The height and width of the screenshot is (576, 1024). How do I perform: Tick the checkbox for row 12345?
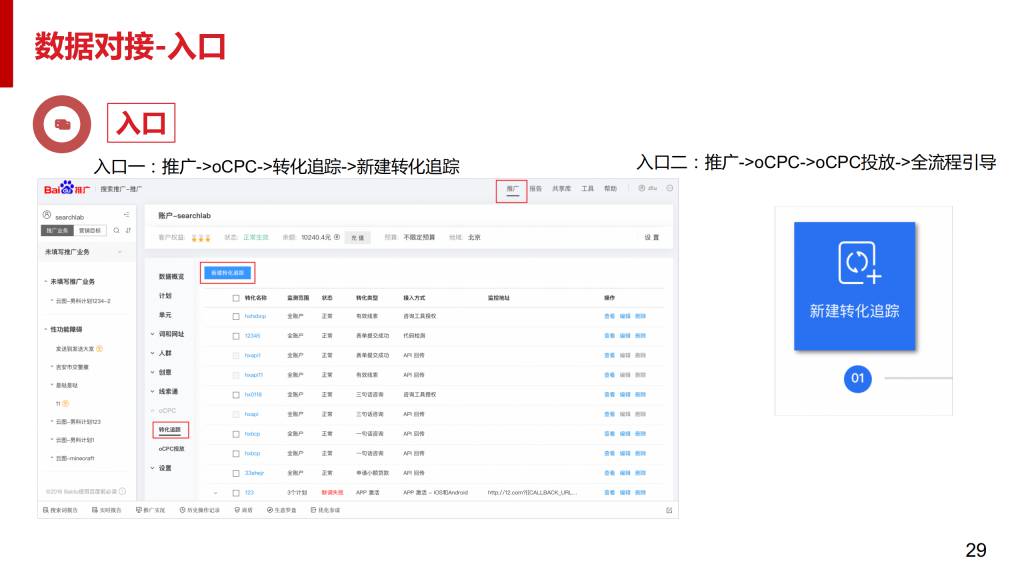tap(236, 336)
